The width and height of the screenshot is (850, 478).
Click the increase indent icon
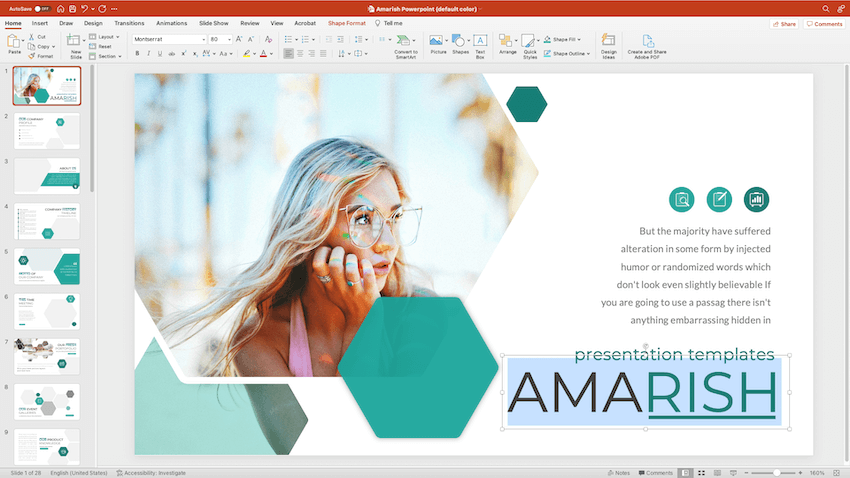point(340,39)
